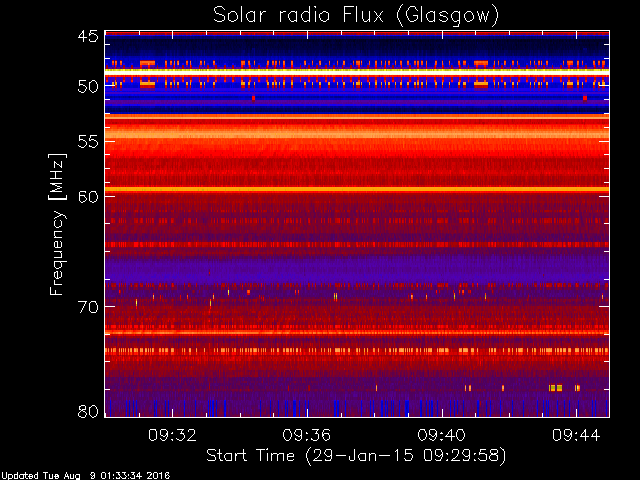Click the 60 frequency tick label
The image size is (640, 480).
pyautogui.click(x=88, y=197)
